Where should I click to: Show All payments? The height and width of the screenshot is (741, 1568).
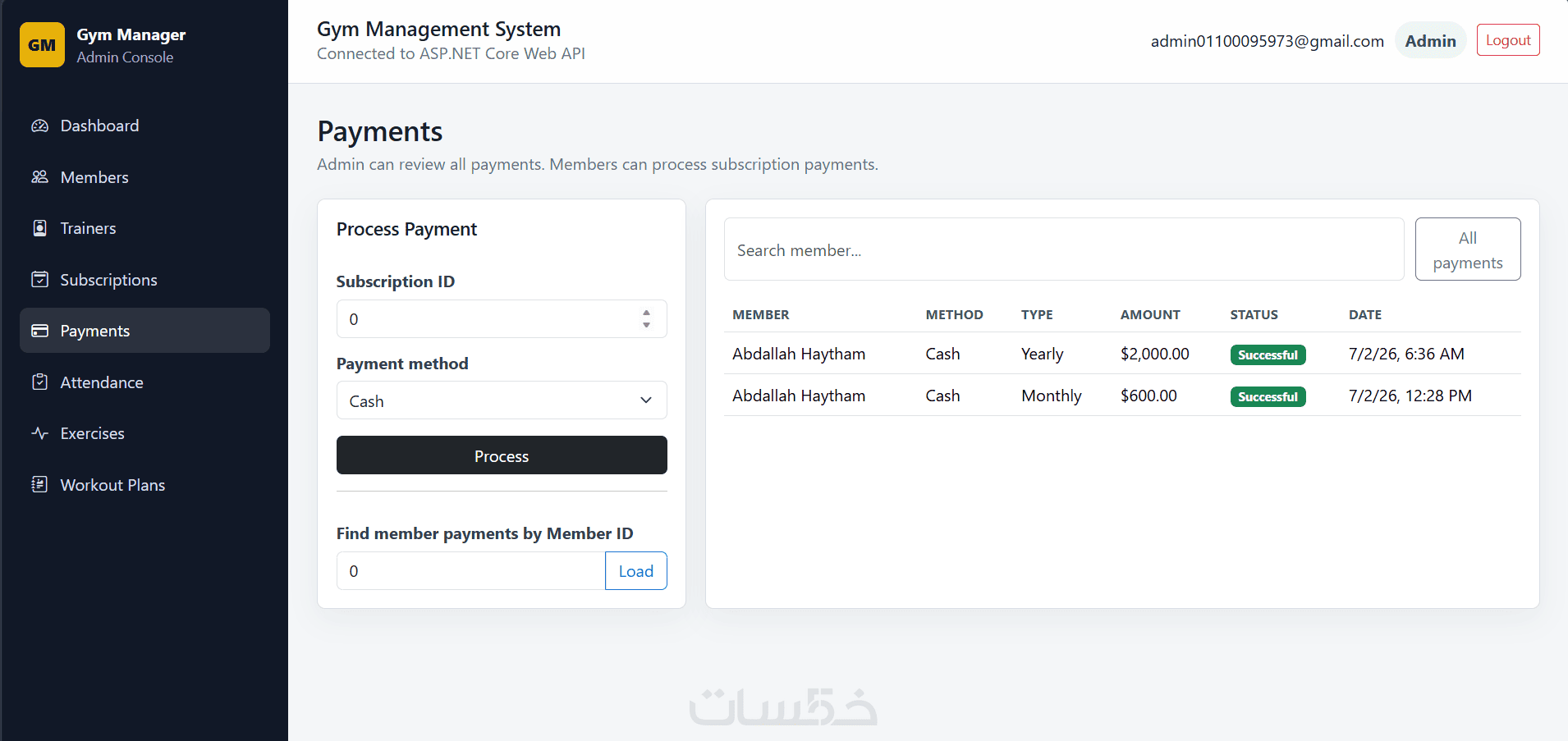[1468, 249]
